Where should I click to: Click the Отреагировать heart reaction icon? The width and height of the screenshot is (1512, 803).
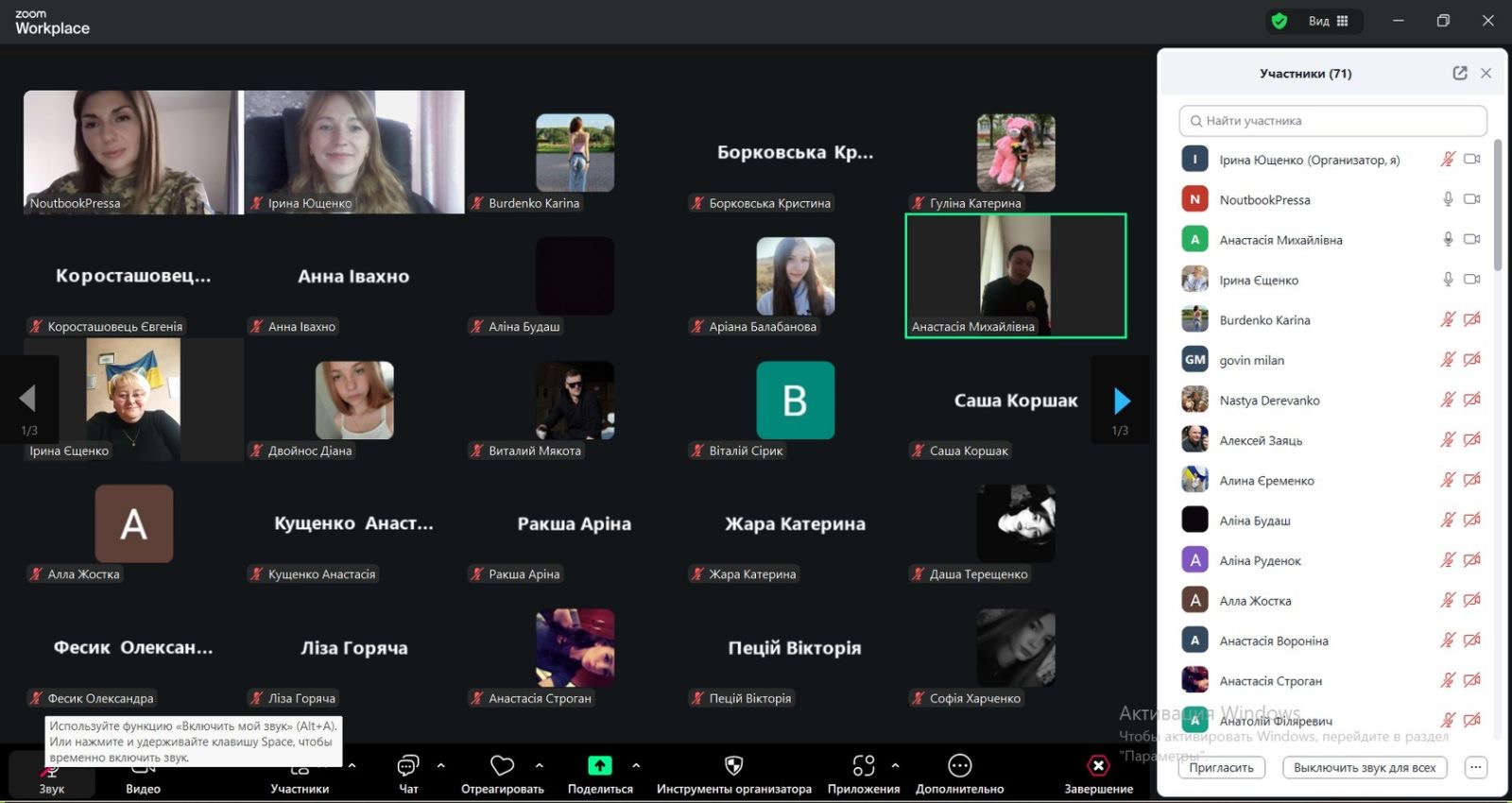click(502, 766)
